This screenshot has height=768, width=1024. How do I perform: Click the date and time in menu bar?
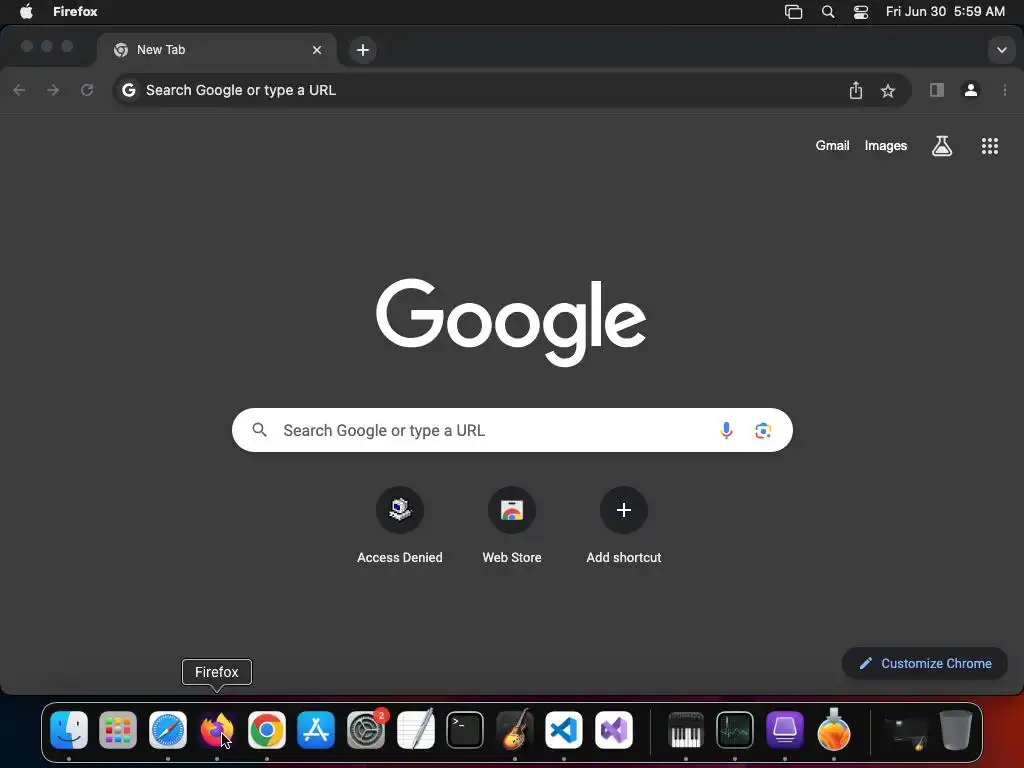[945, 12]
